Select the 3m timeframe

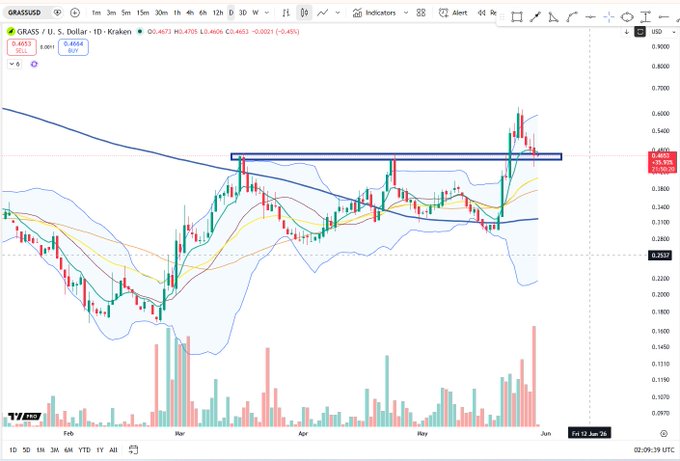point(111,13)
